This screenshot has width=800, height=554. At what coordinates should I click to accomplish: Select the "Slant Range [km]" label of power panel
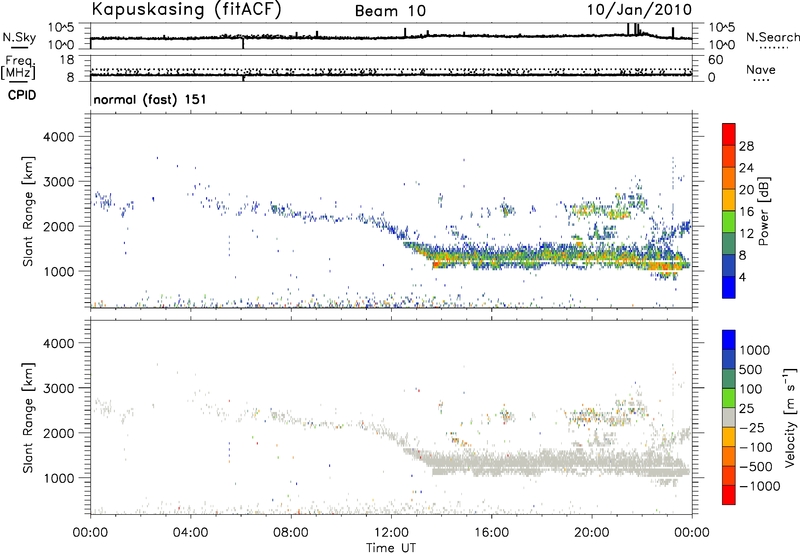(x=28, y=211)
